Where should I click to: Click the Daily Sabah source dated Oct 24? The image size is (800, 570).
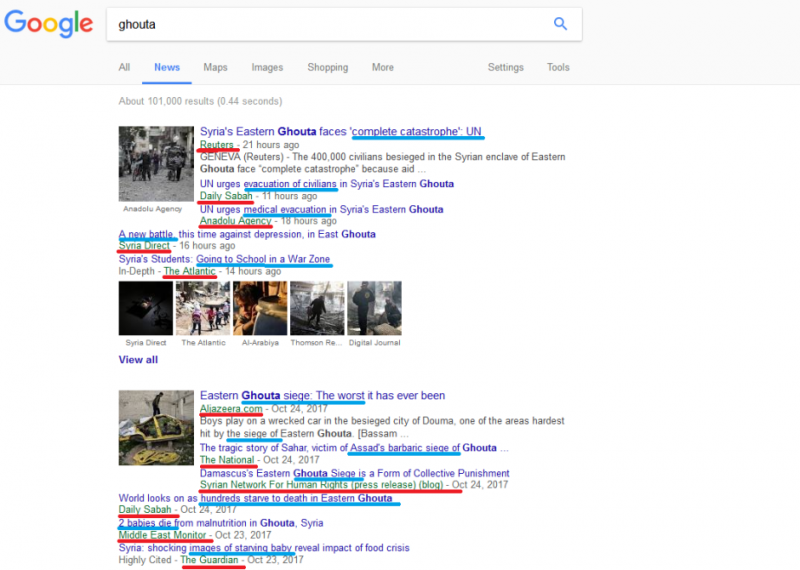(145, 510)
